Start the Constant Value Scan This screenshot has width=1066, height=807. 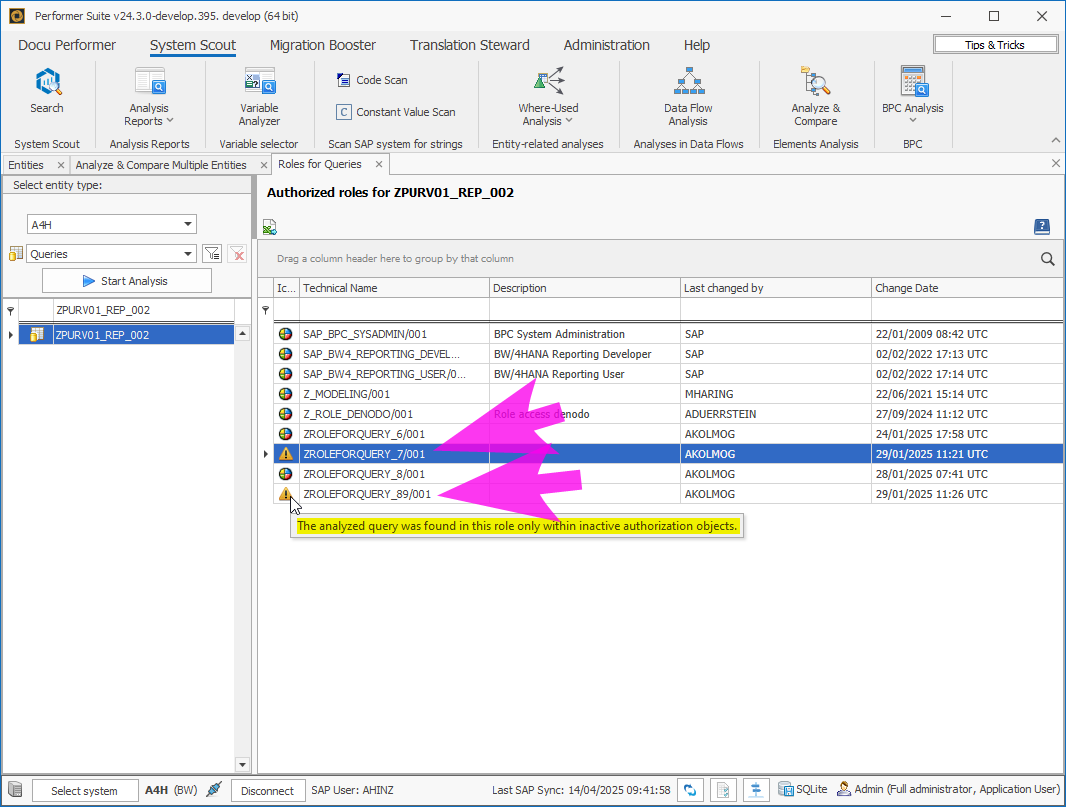pos(344,112)
